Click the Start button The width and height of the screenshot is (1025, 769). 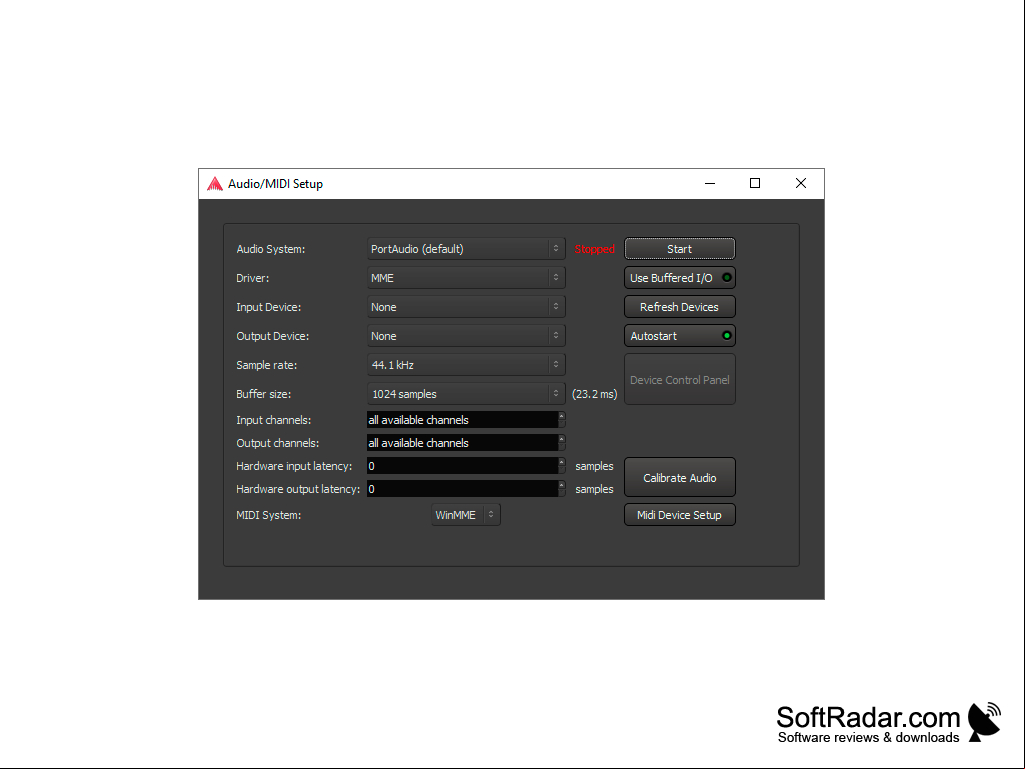[x=680, y=249]
